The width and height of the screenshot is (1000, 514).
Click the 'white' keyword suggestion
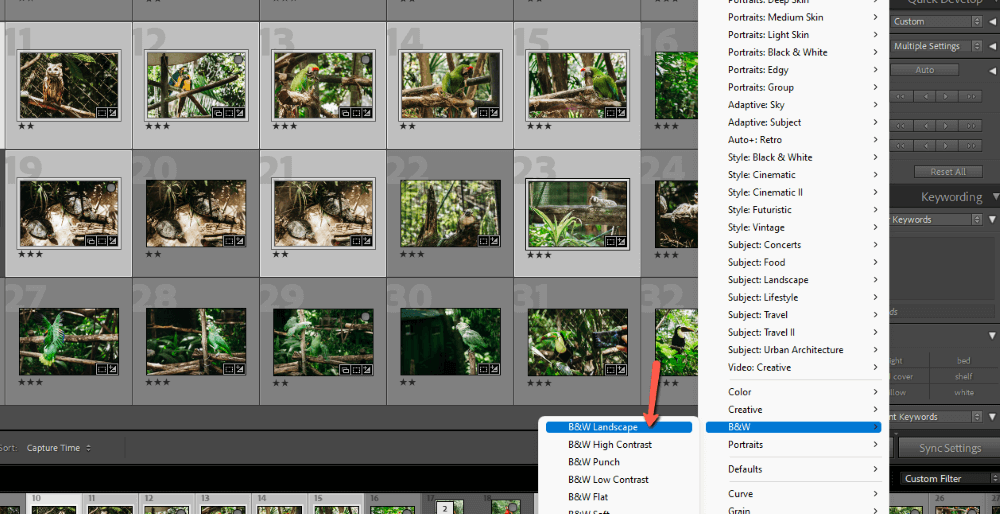coord(964,392)
